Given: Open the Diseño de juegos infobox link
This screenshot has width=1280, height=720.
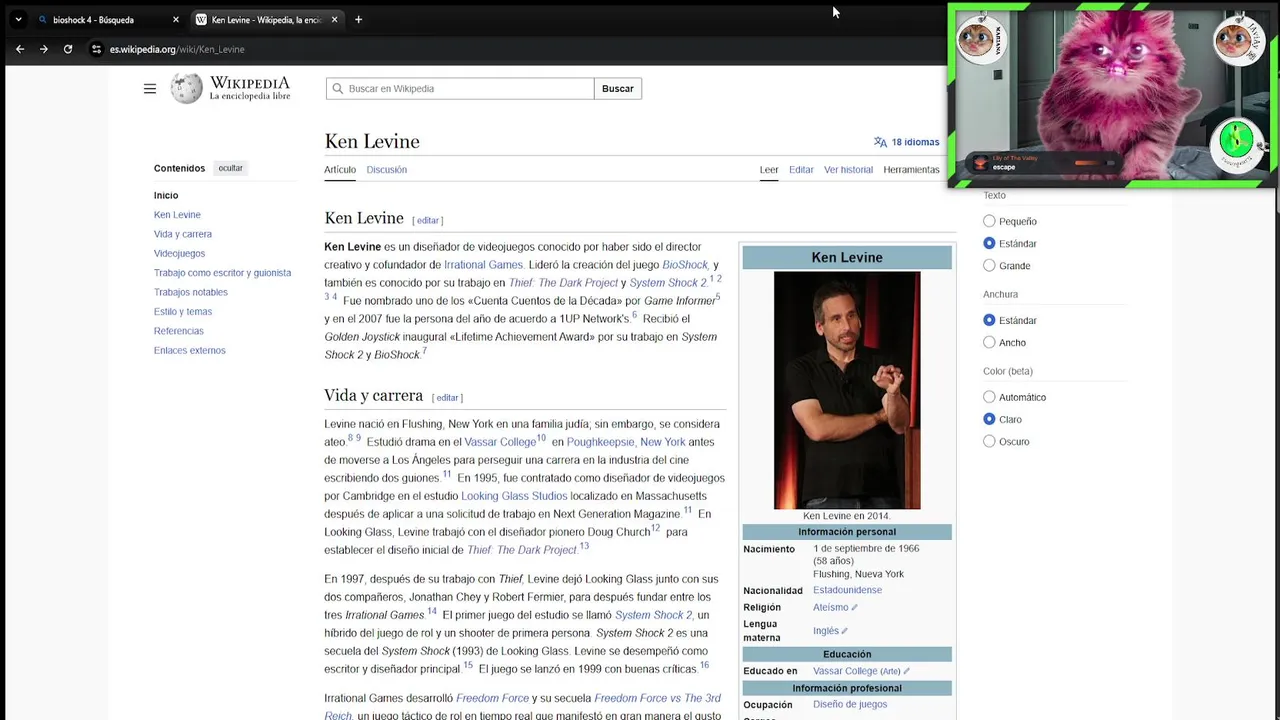Looking at the screenshot, I should (850, 704).
